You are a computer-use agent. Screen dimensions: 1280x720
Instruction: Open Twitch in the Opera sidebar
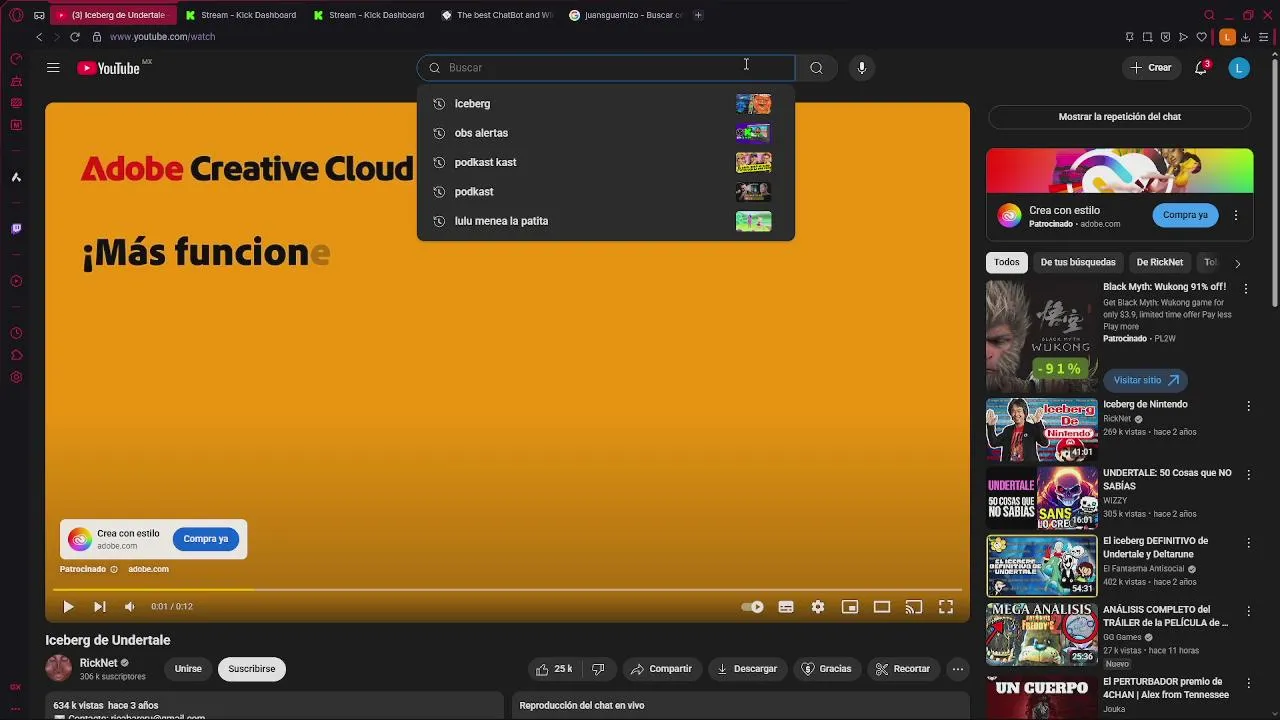(16, 229)
